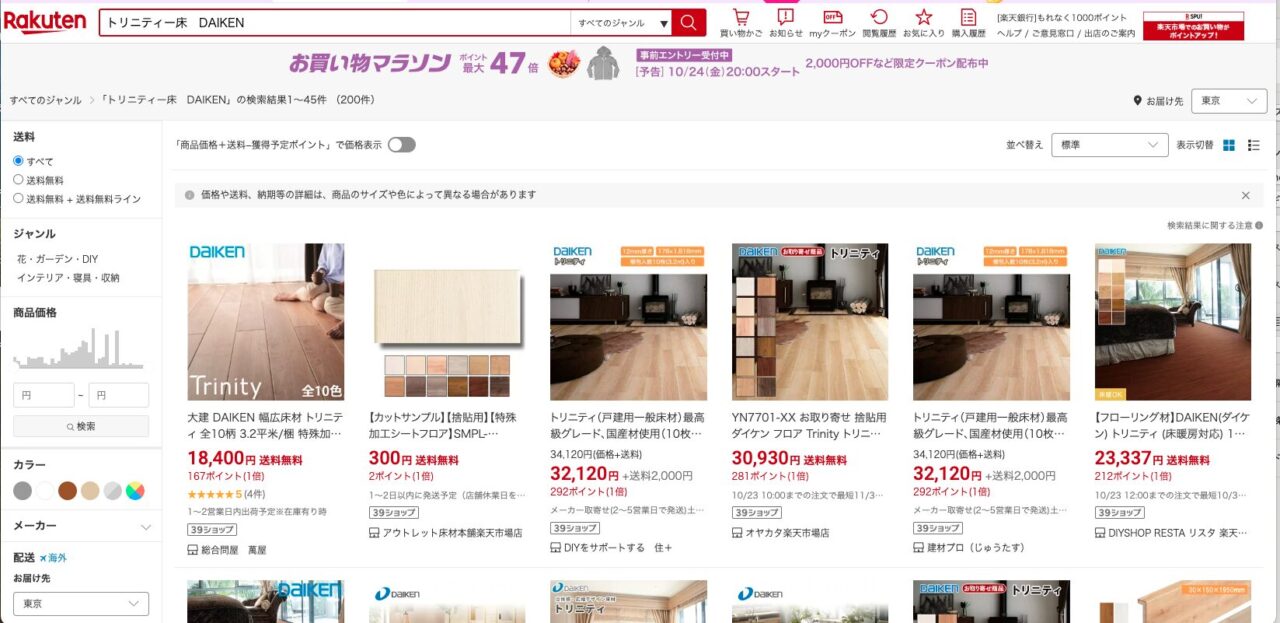Close the price info notice bar
The image size is (1280, 623).
point(1245,195)
